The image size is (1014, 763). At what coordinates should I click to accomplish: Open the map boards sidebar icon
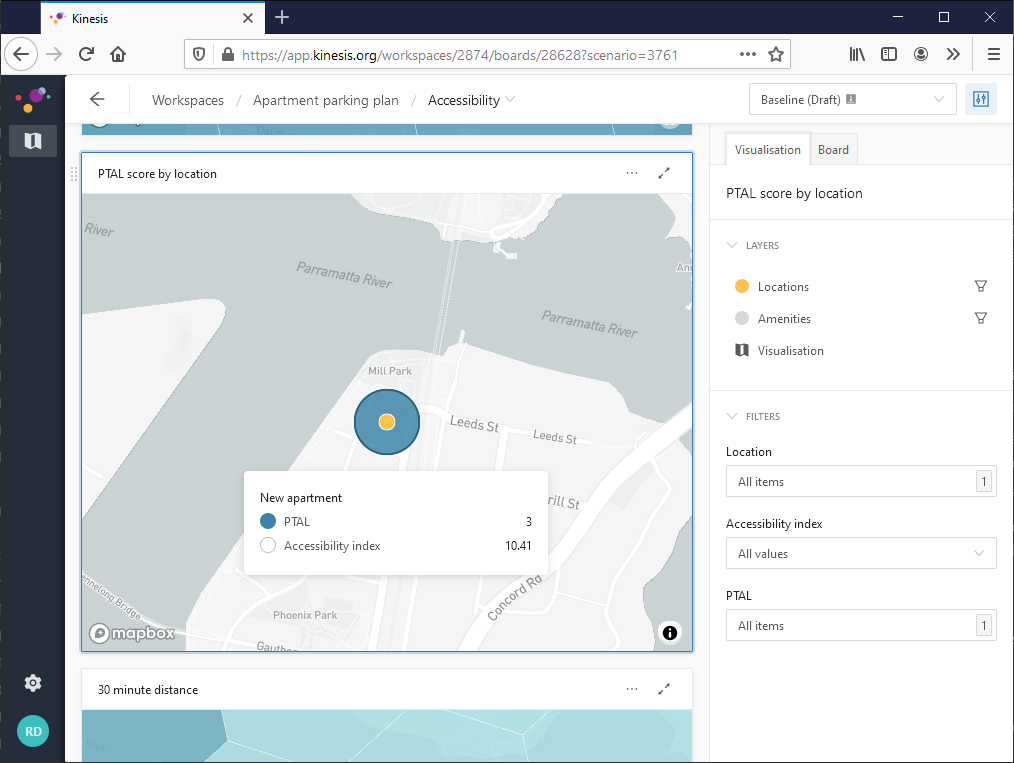point(33,140)
